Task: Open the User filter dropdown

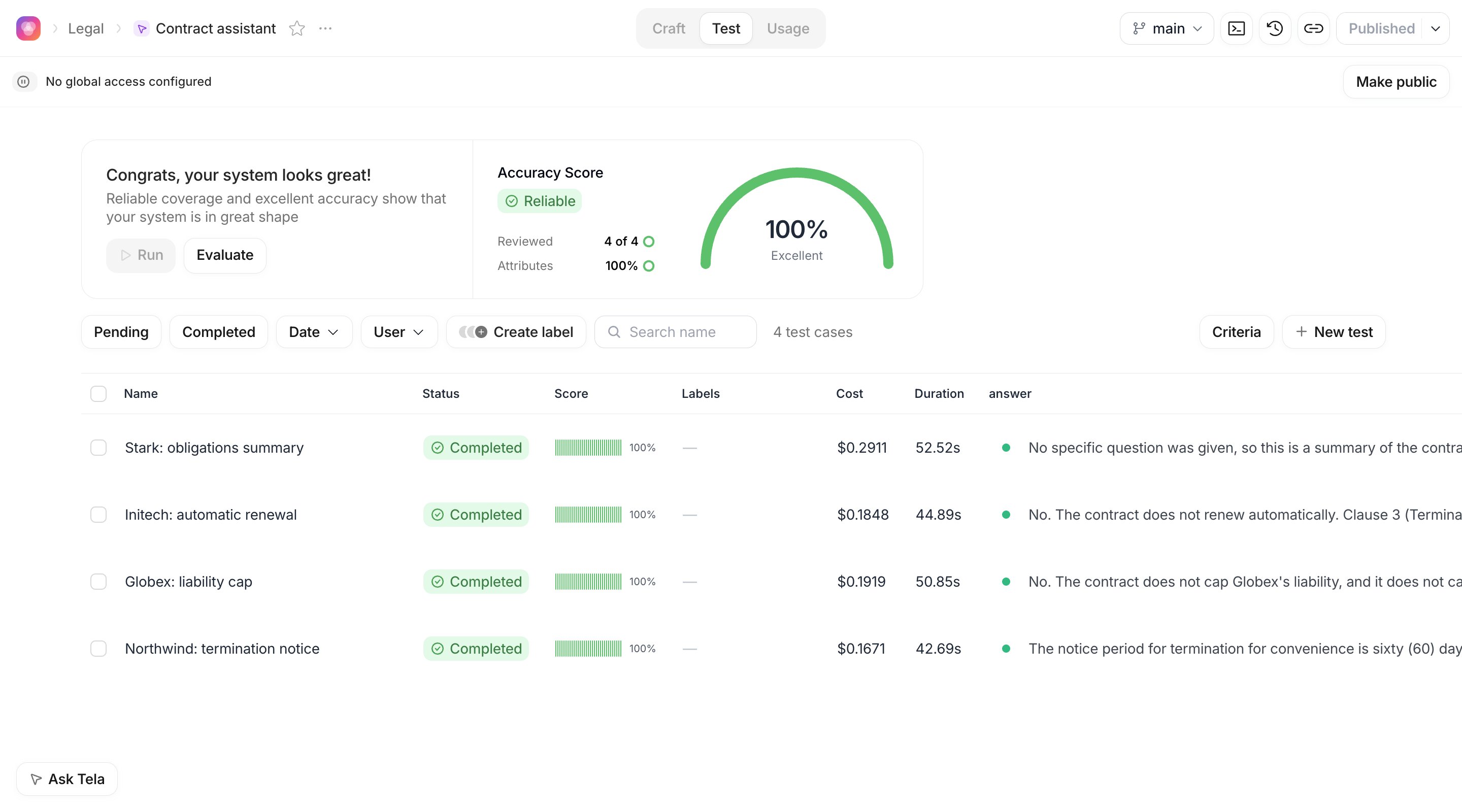Action: (x=399, y=332)
